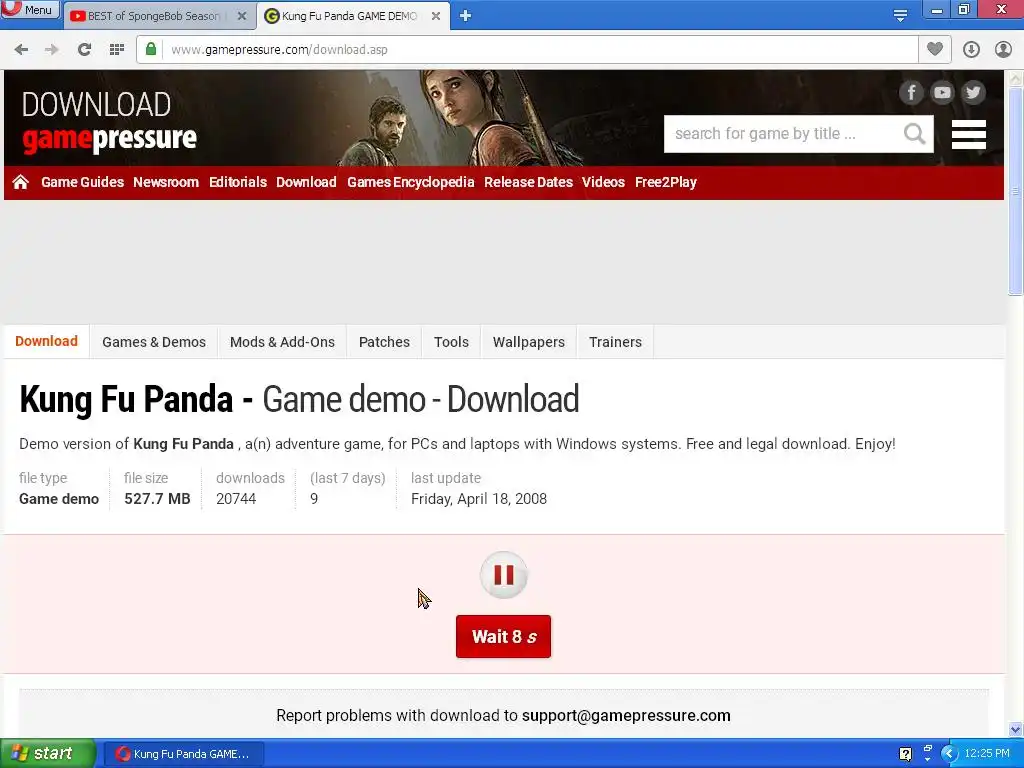The image size is (1024, 768).
Task: Click the Friday, April 18, 2008 date
Action: coord(479,499)
